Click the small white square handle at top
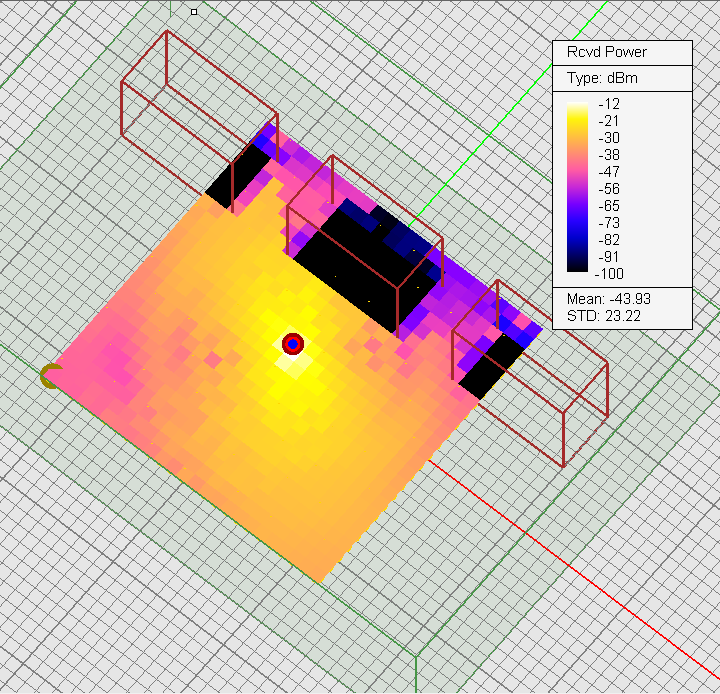 194,12
